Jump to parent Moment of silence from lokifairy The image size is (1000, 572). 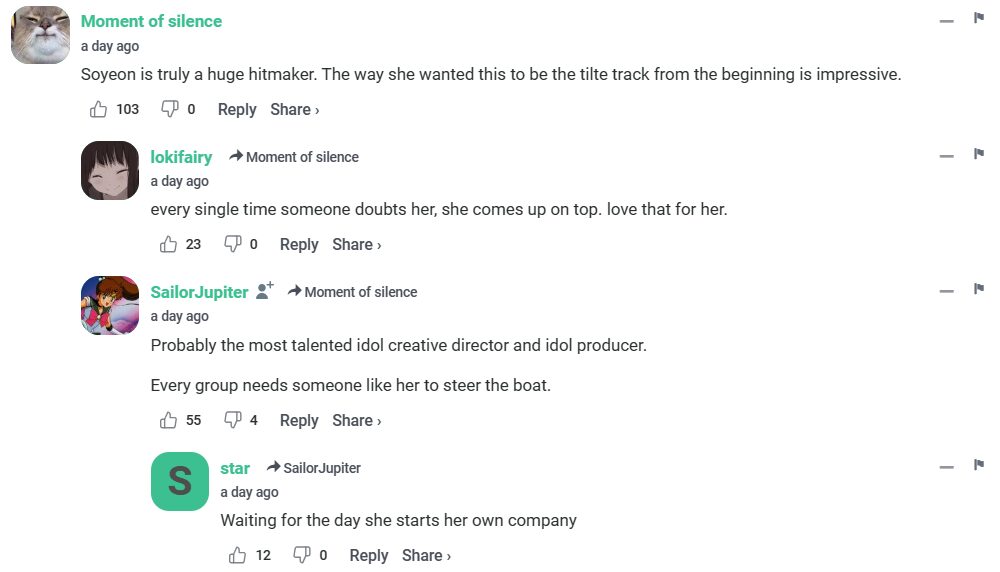294,157
